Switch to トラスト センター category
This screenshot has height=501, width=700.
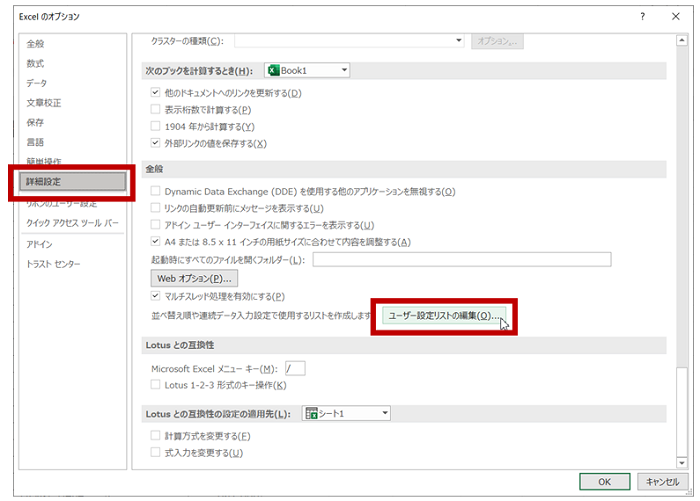53,263
